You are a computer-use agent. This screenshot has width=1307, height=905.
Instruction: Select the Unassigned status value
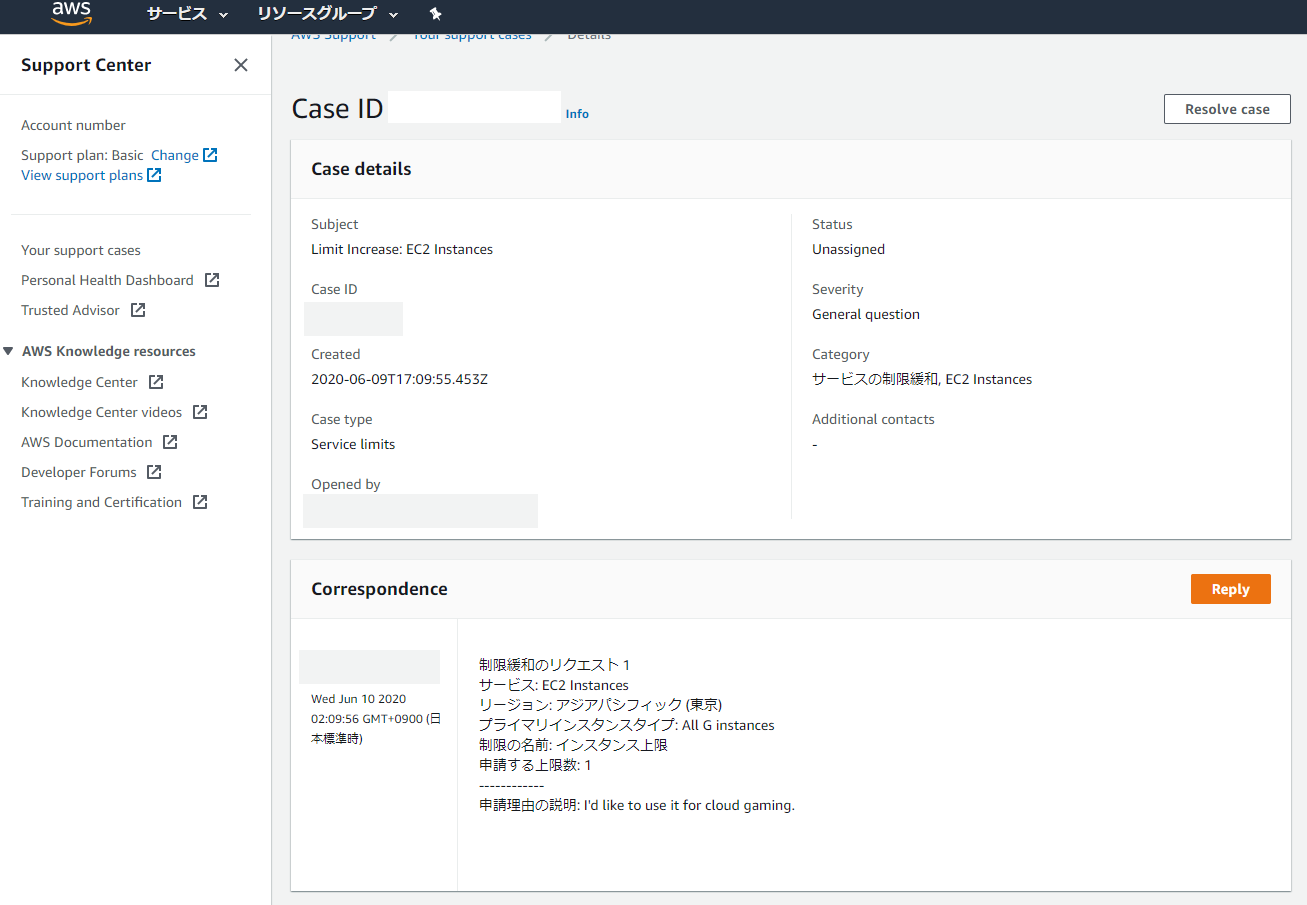click(848, 249)
